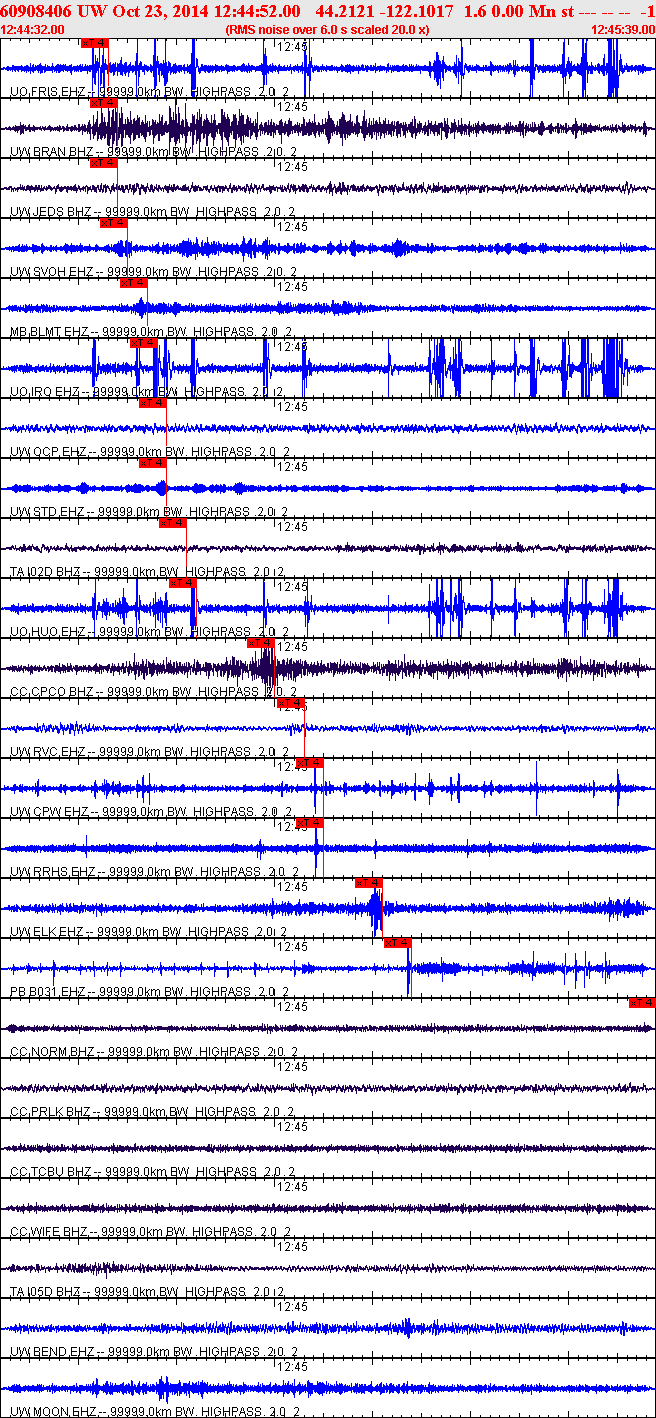Select the UW.JEDS.BHZ station label

[51, 212]
